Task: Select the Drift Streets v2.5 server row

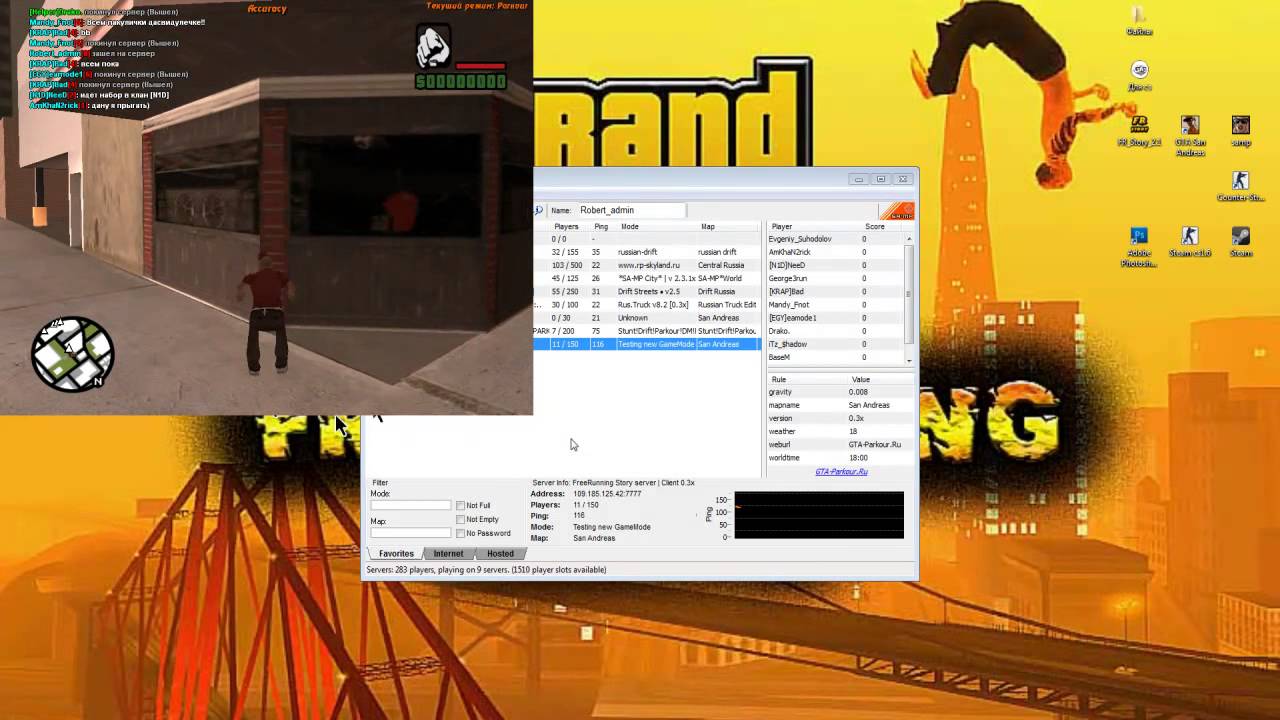Action: click(x=647, y=291)
